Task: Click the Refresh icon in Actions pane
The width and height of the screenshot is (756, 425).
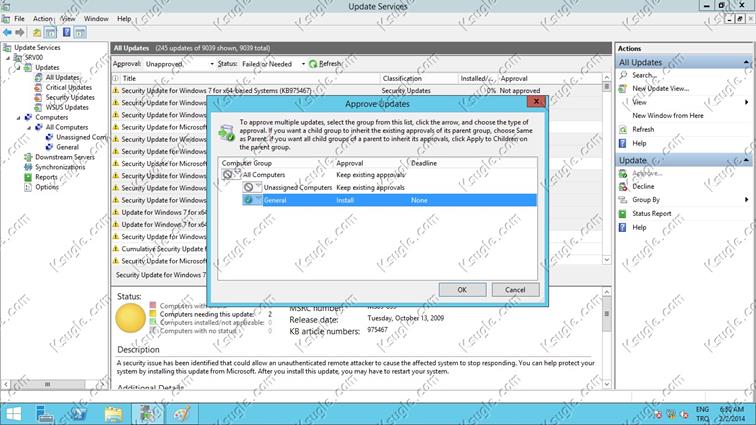Action: (623, 130)
